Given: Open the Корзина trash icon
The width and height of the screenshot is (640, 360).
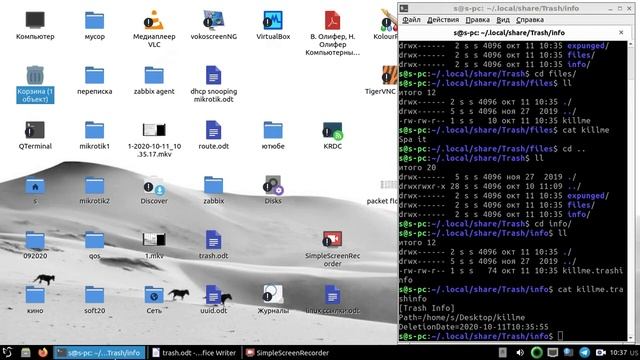Looking at the screenshot, I should click(x=35, y=84).
